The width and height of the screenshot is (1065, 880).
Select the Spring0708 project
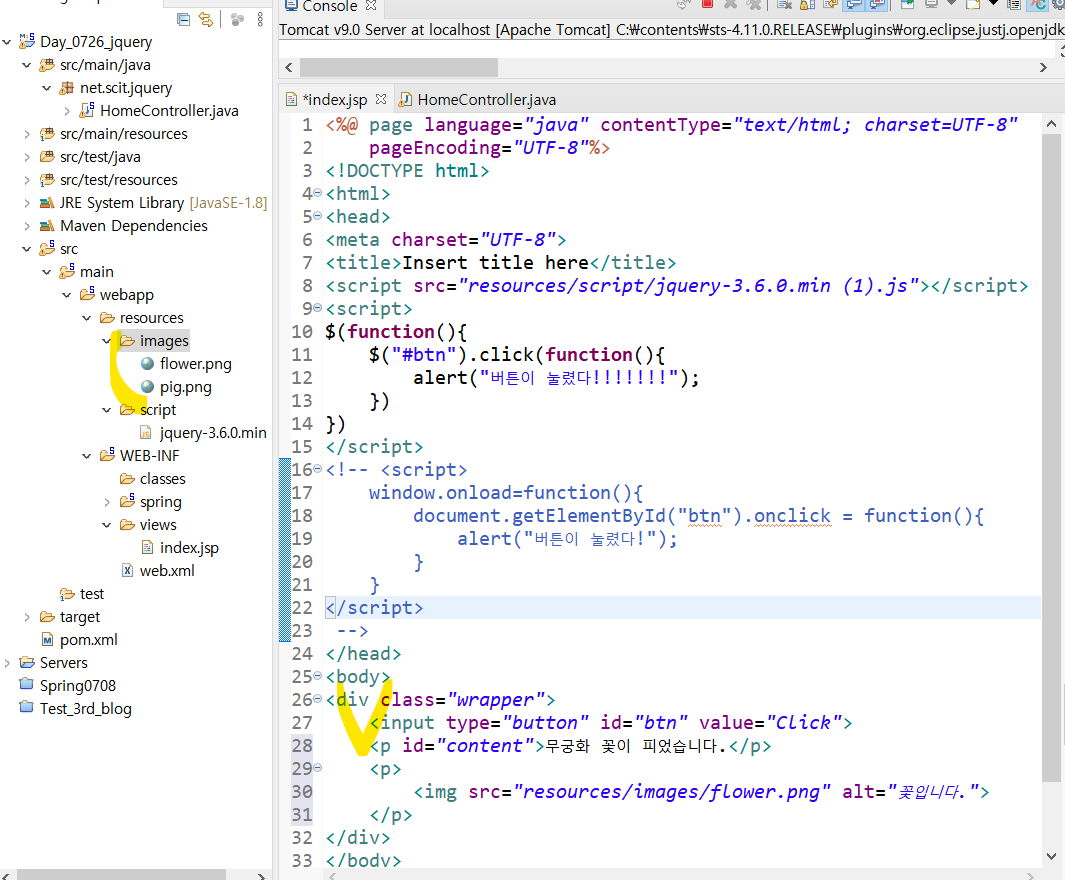tap(77, 686)
